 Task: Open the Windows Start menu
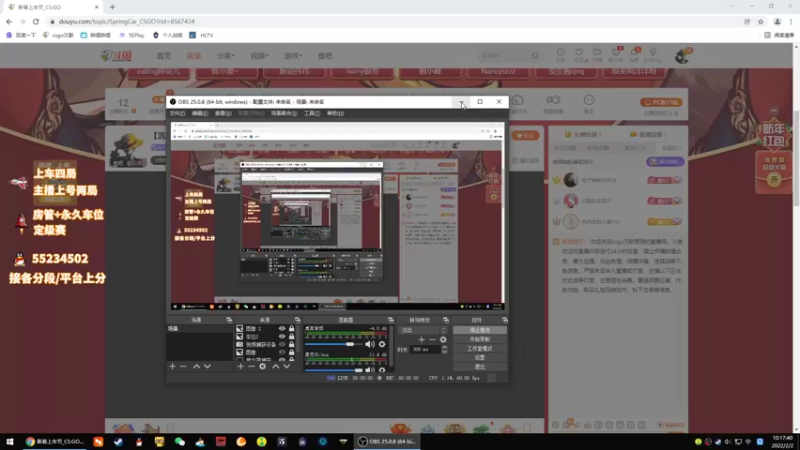(x=10, y=442)
